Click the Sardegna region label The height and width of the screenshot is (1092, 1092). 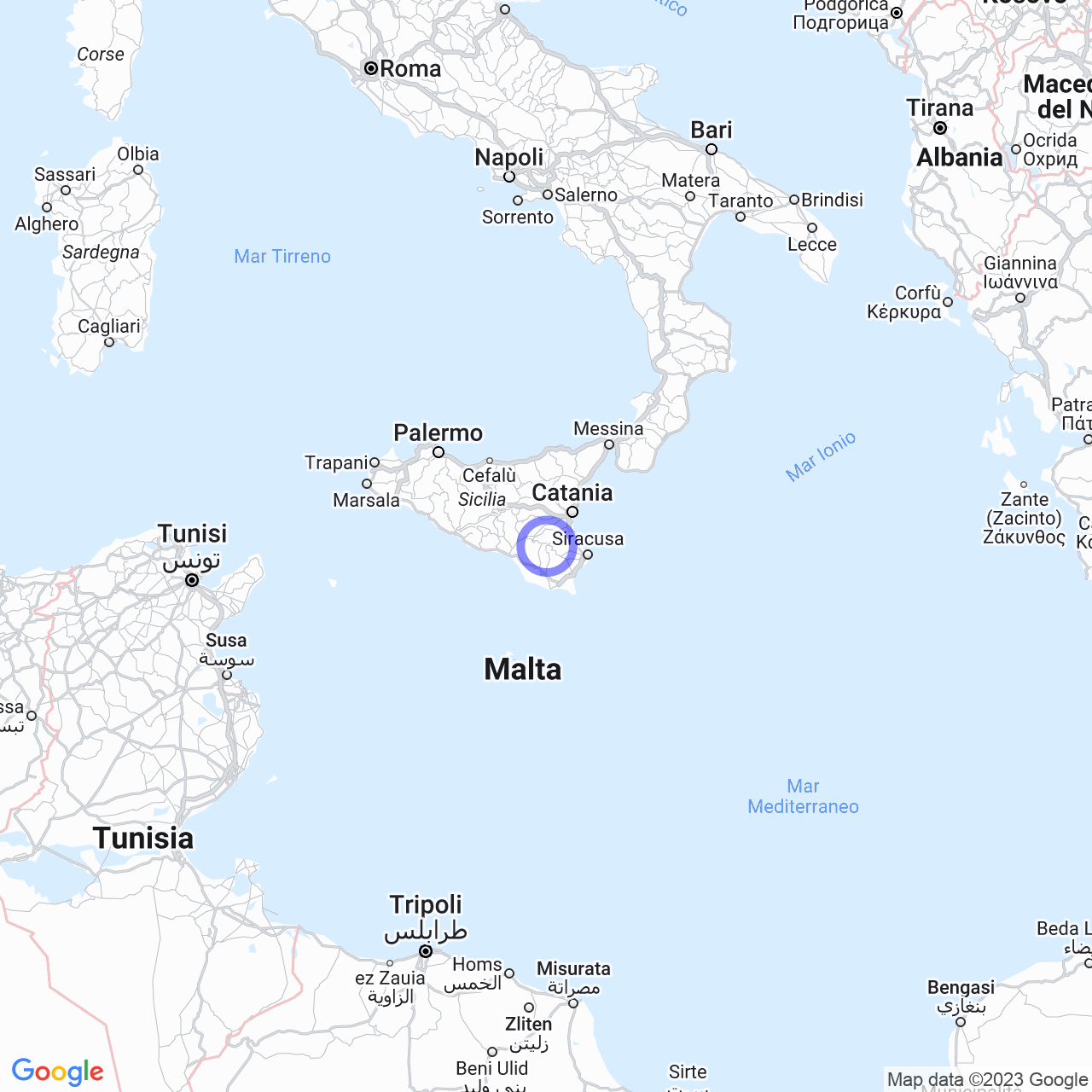101,253
